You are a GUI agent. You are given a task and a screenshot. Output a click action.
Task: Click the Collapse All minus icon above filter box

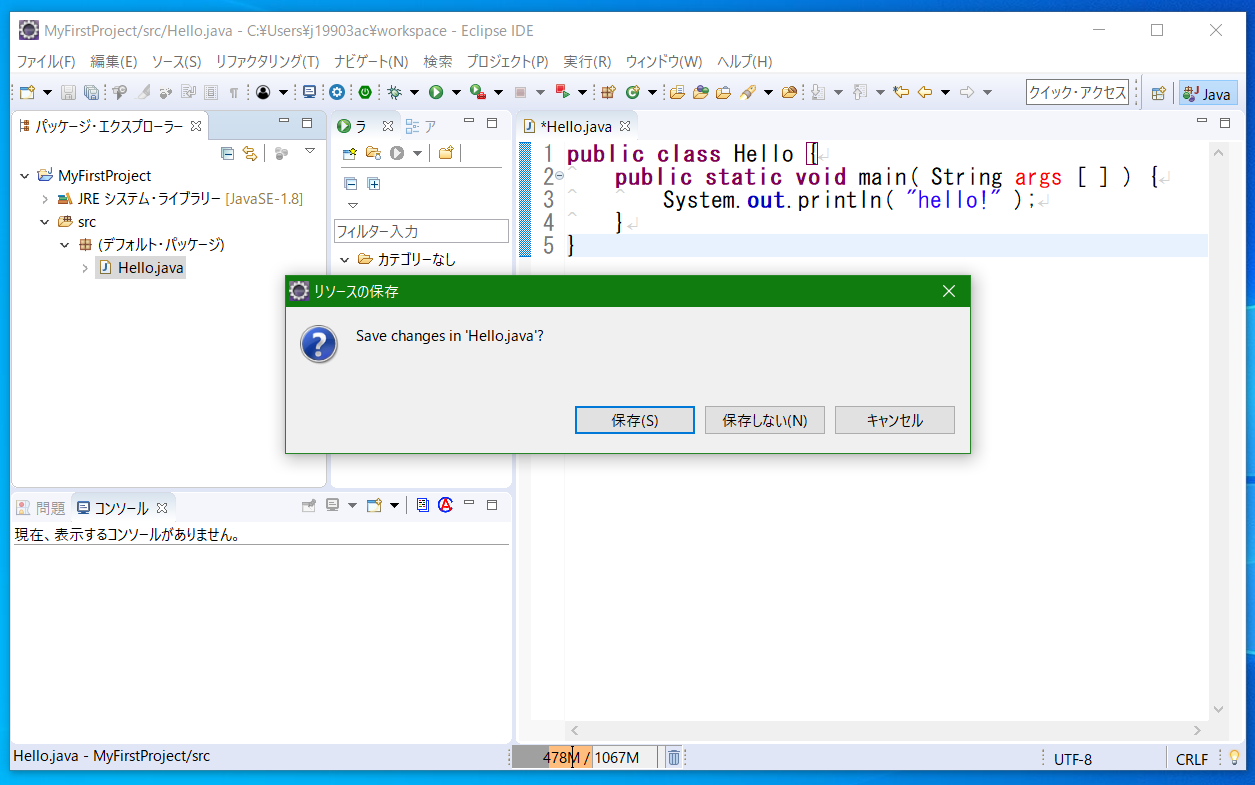coord(350,183)
